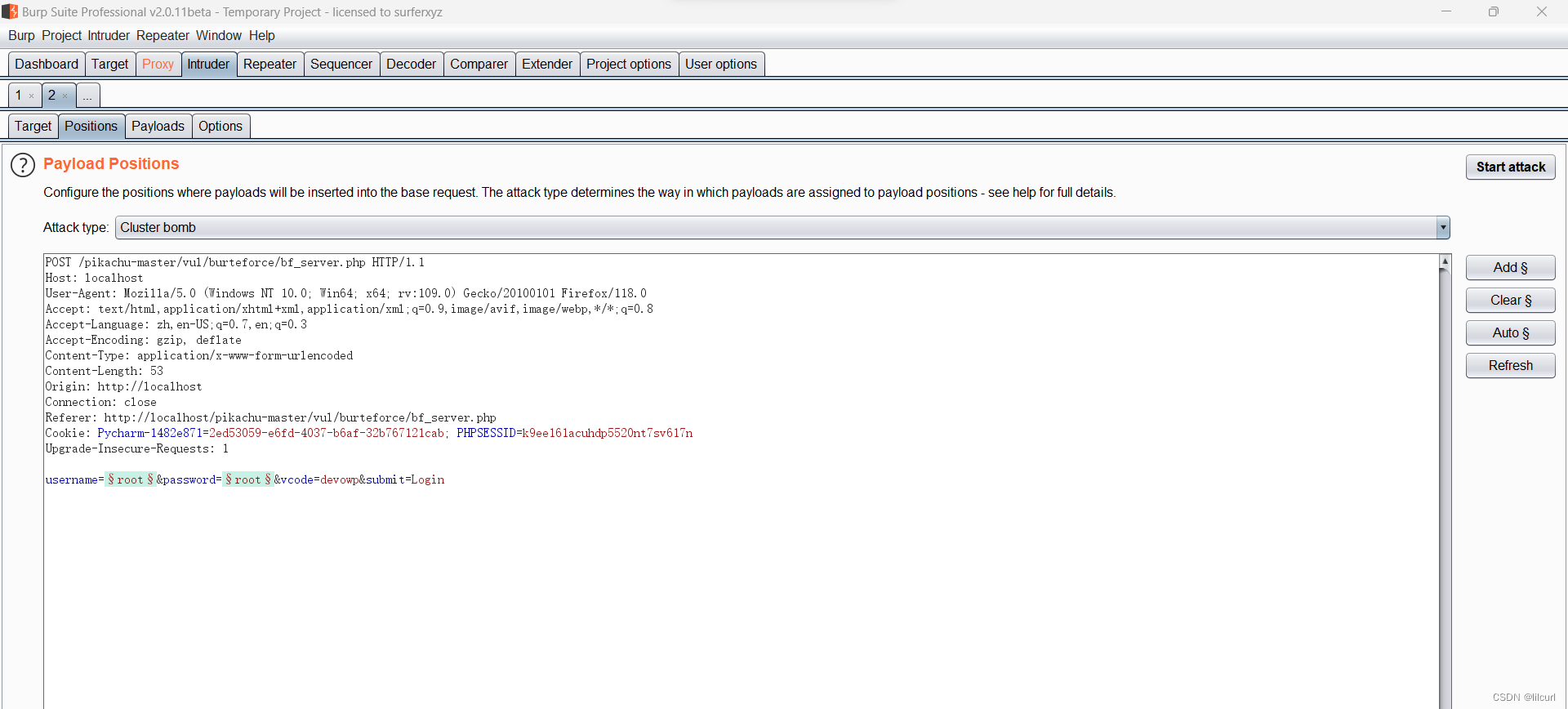This screenshot has height=709, width=1568.
Task: Click the POST request line
Action: 235,262
